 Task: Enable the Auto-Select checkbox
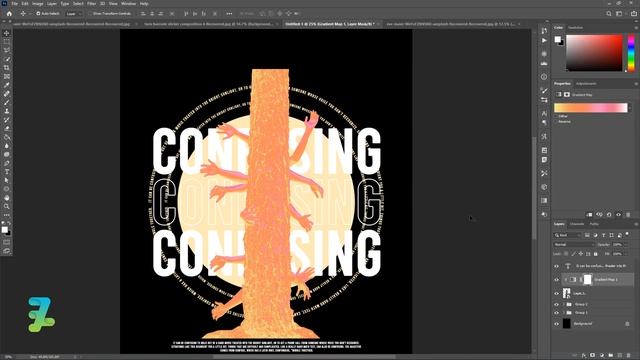(38, 13)
